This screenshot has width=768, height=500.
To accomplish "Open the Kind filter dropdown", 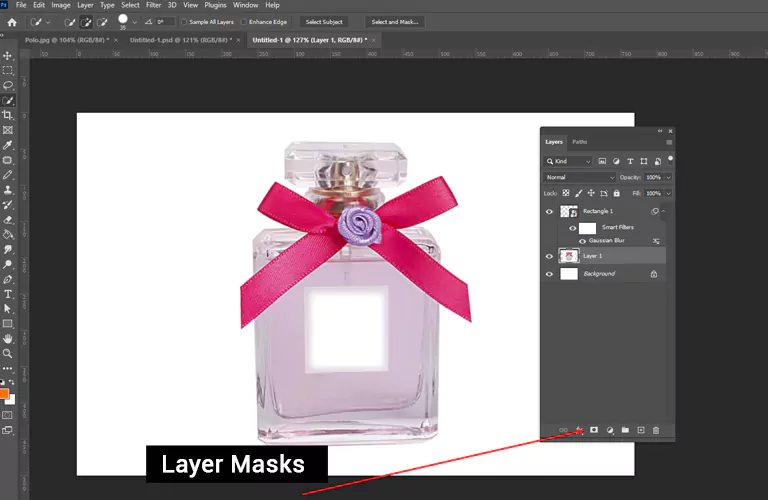I will [x=569, y=161].
